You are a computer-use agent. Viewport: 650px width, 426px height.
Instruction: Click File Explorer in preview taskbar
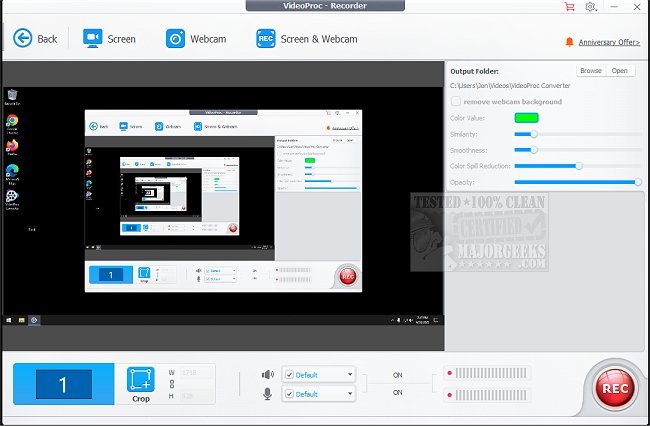coord(21,320)
